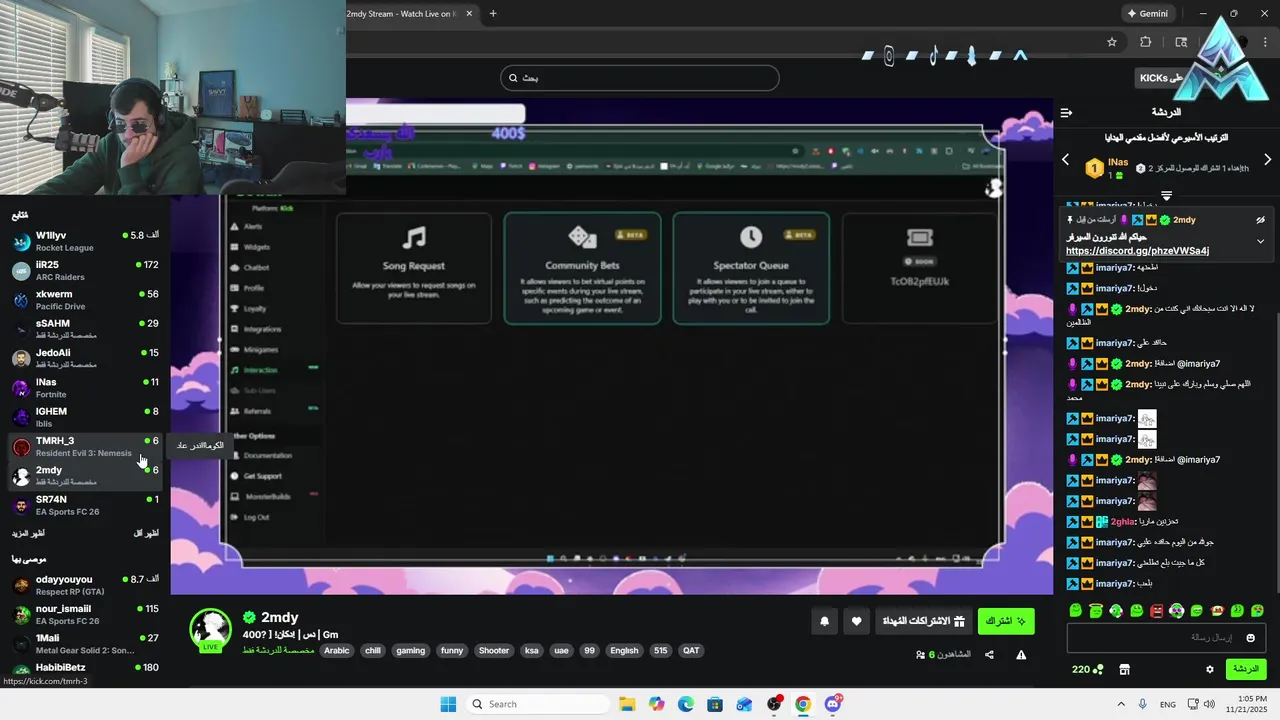Switch to Chrome in taskbar
The image size is (1280, 720).
(803, 704)
